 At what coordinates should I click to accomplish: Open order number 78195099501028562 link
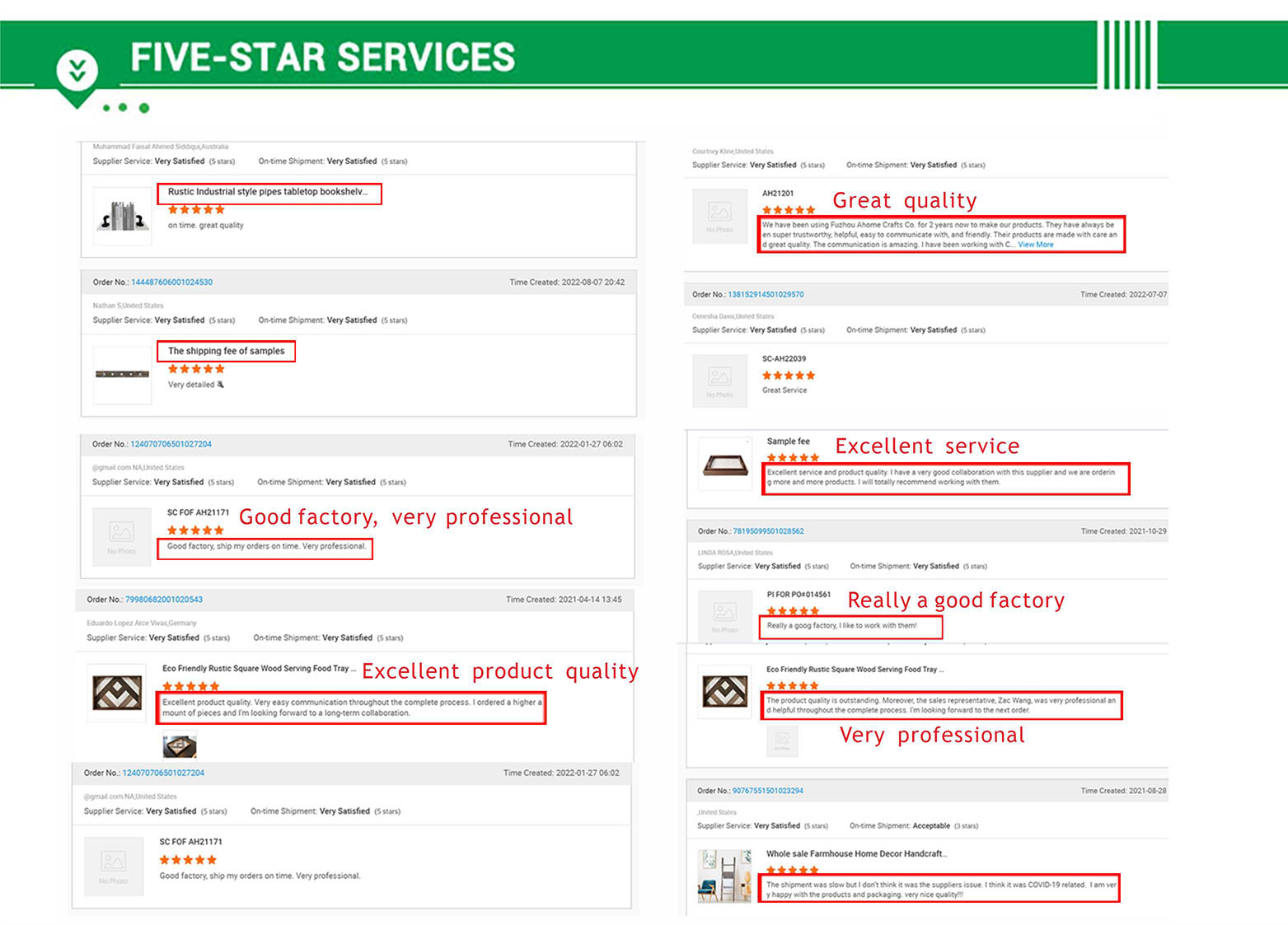(768, 531)
